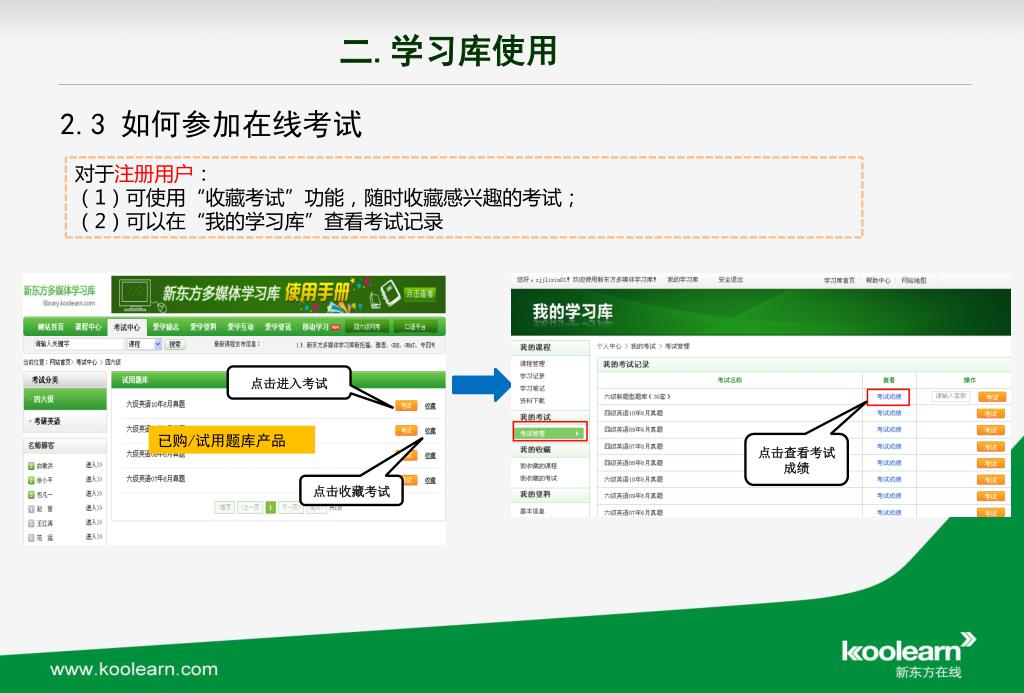
Task: Click 考试 button for 四级英语10年6月真题
Action: 991,413
